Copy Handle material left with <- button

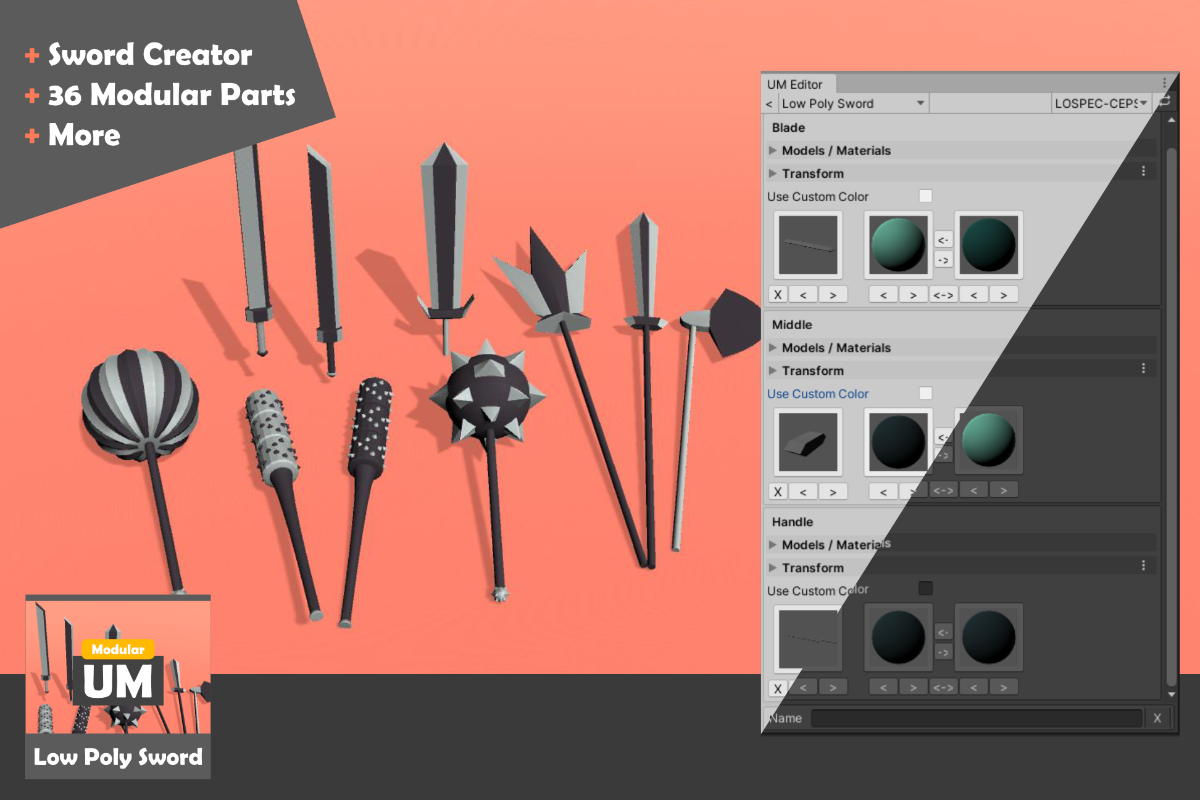(x=943, y=632)
